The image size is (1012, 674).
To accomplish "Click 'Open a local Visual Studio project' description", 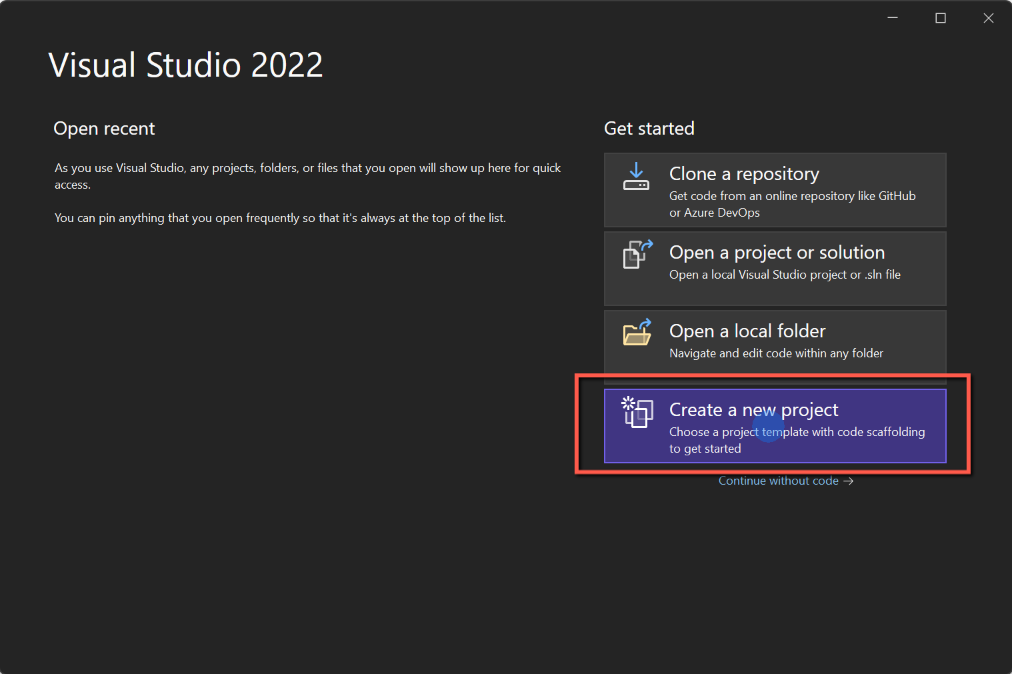I will pyautogui.click(x=784, y=275).
